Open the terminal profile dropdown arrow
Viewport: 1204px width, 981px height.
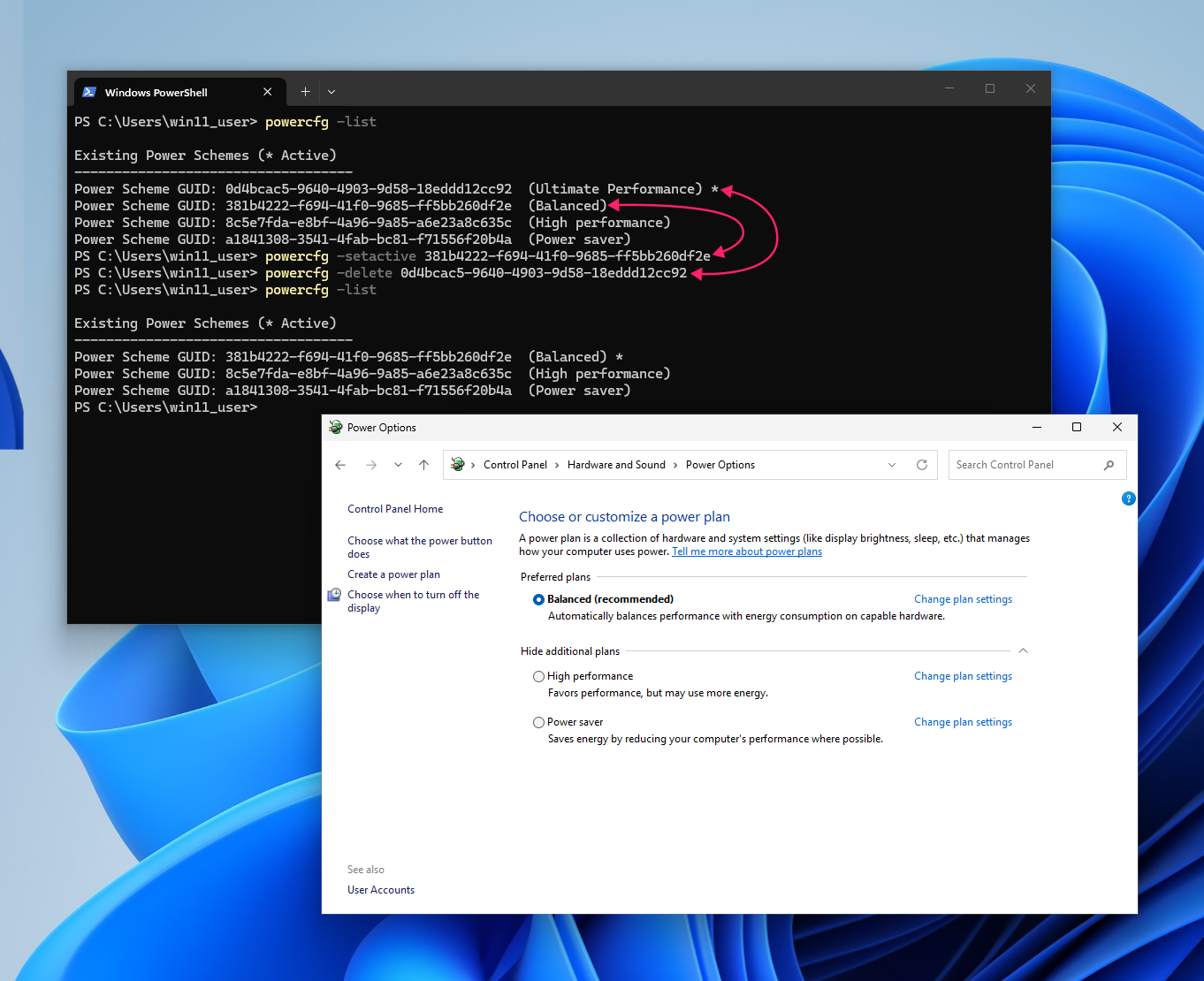(x=331, y=92)
